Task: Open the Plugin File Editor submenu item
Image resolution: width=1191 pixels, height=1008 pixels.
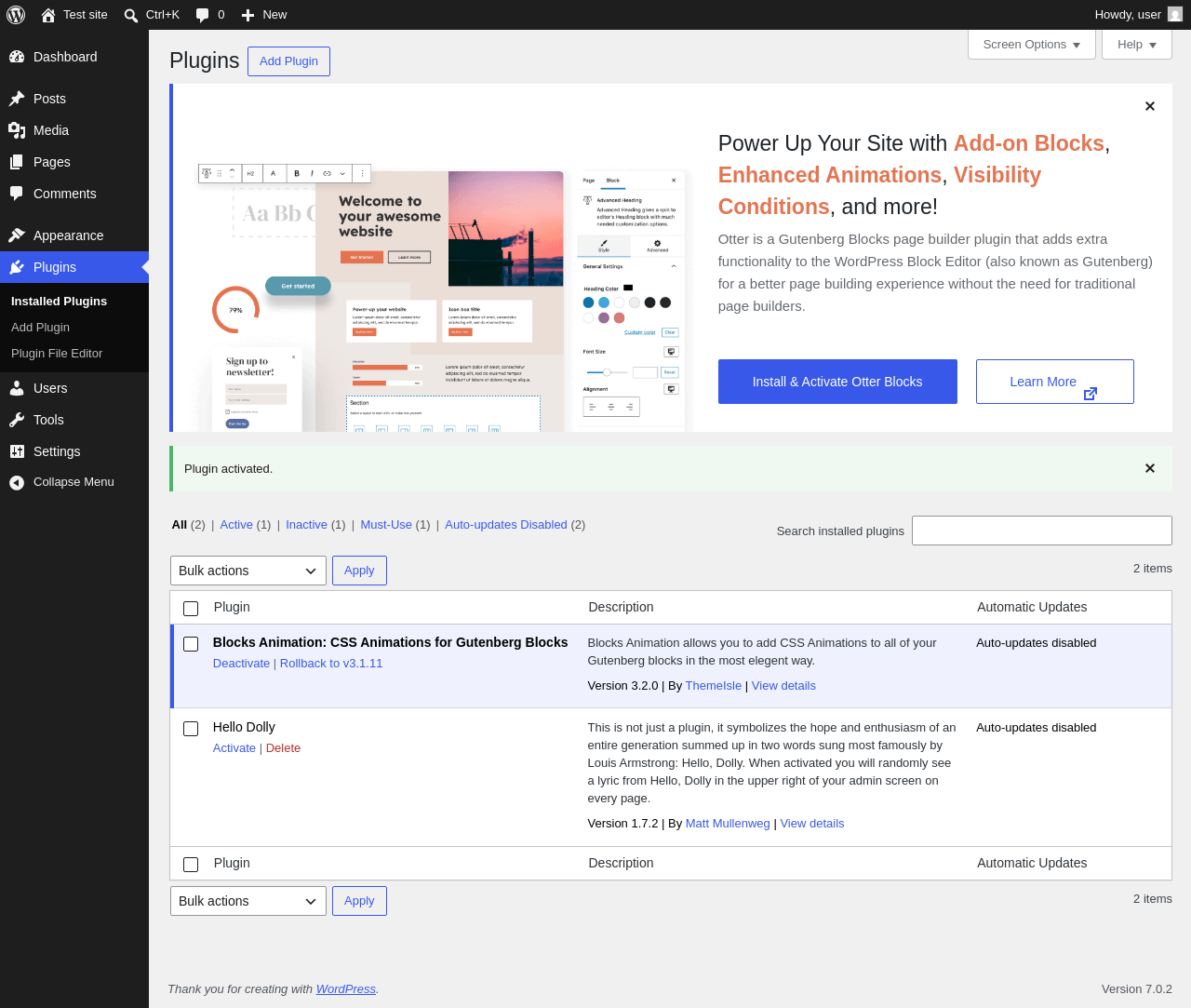Action: tap(57, 354)
